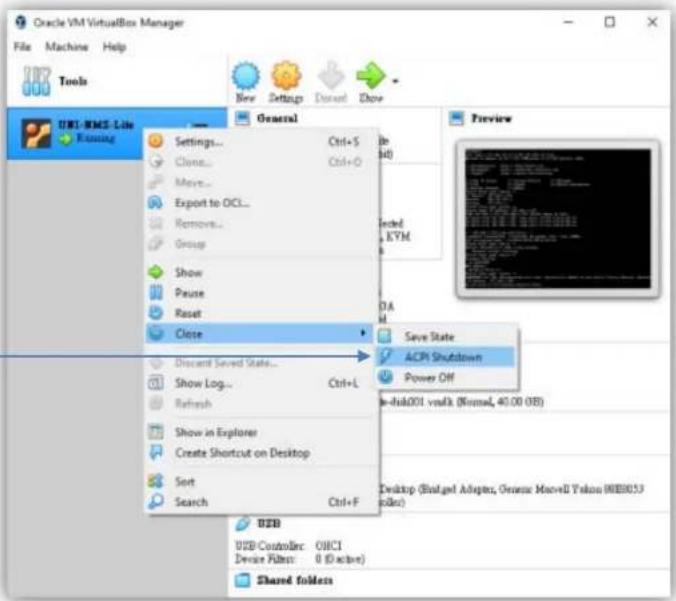Screen dimensions: 676x601
Task: Open the File menu
Action: coord(22,47)
